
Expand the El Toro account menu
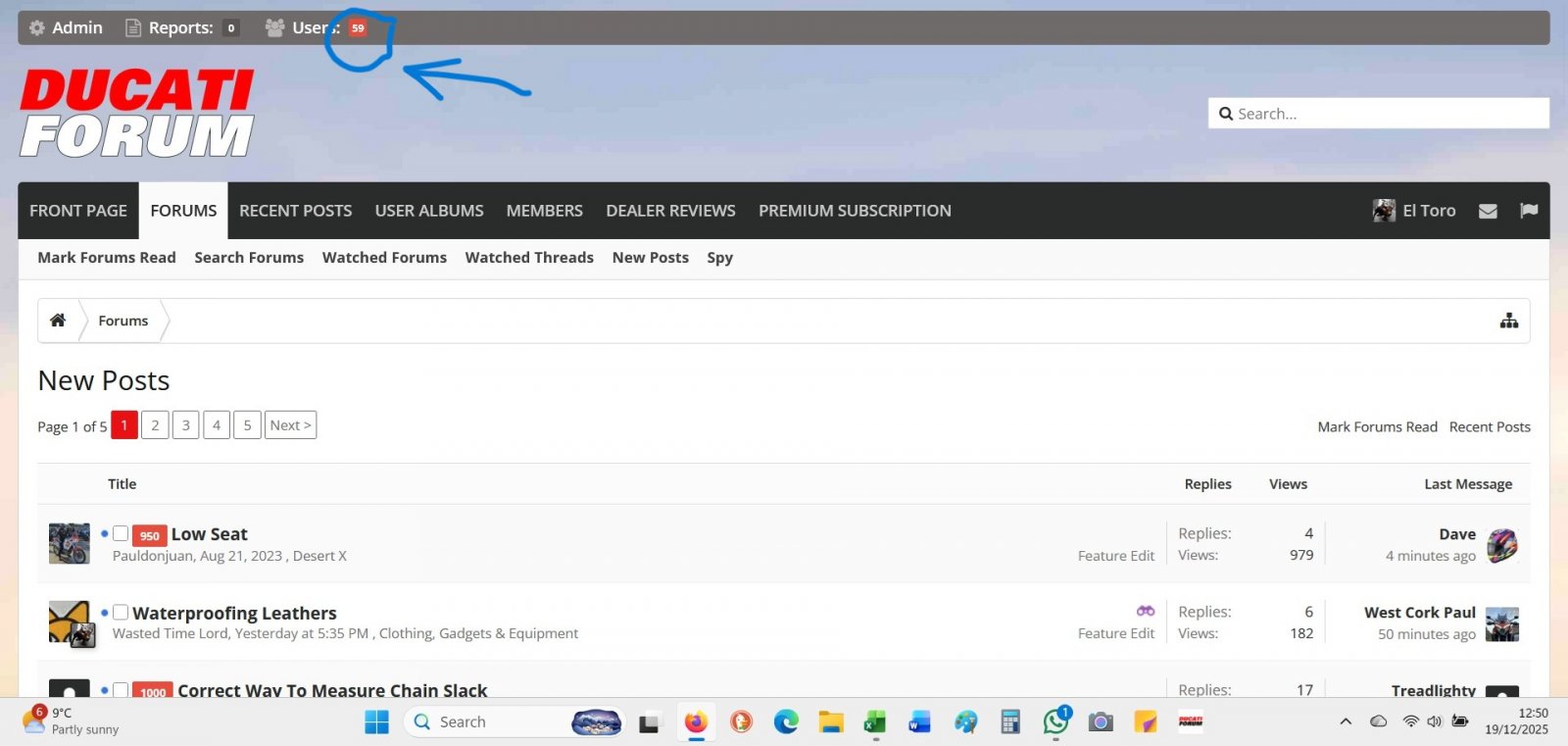point(1415,211)
